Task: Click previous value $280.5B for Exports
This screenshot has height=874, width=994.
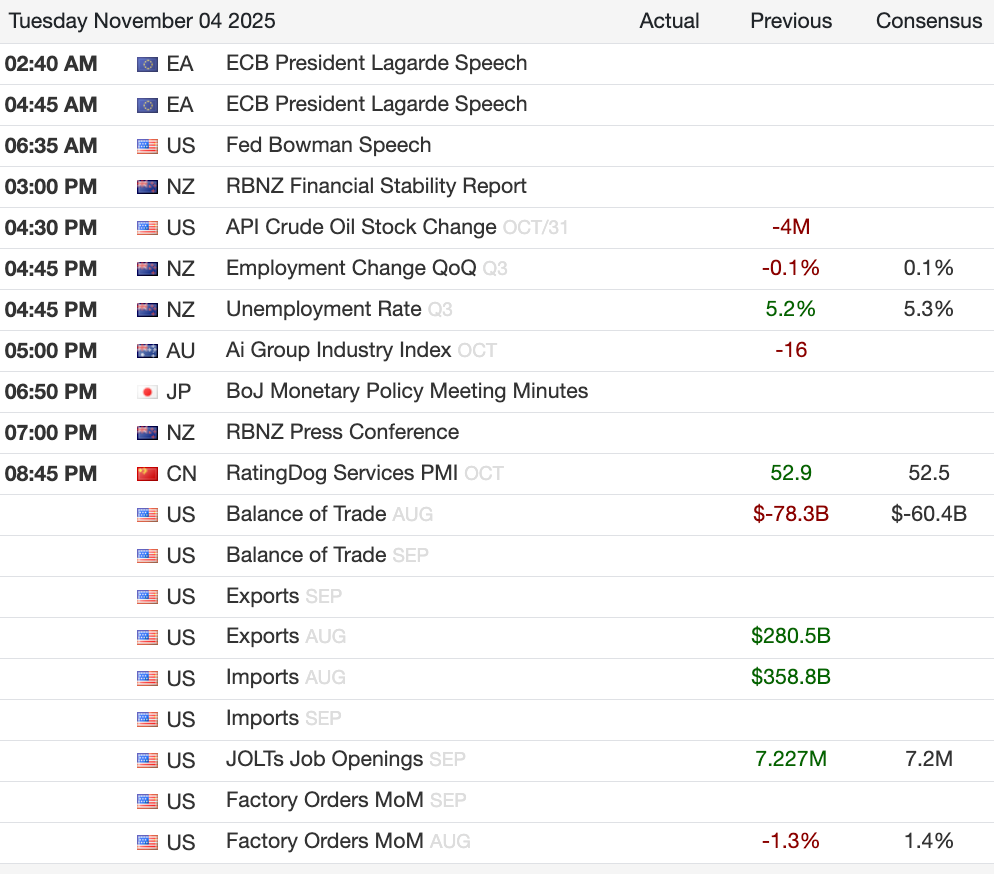Action: (x=791, y=636)
